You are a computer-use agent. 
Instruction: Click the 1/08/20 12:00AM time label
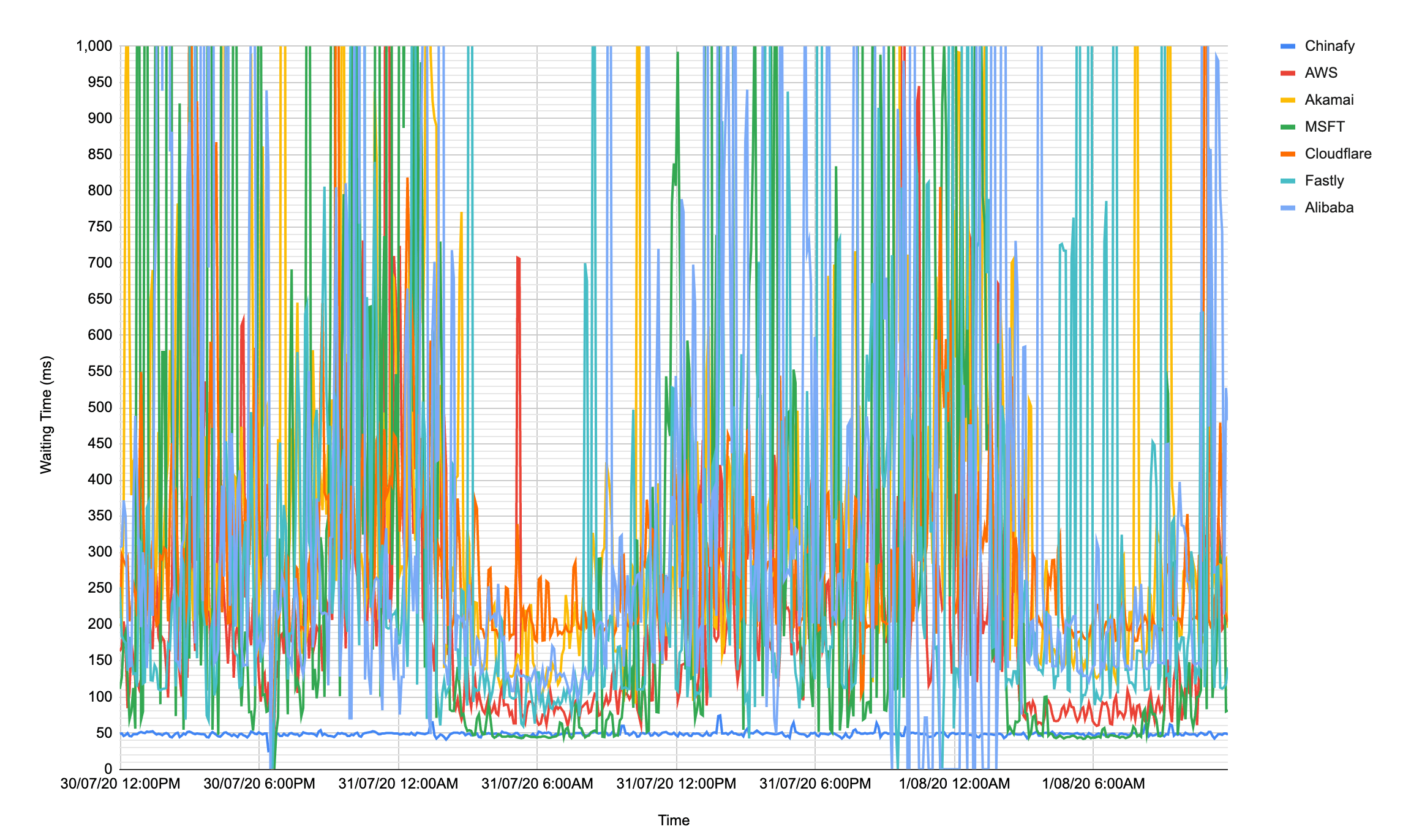(954, 784)
